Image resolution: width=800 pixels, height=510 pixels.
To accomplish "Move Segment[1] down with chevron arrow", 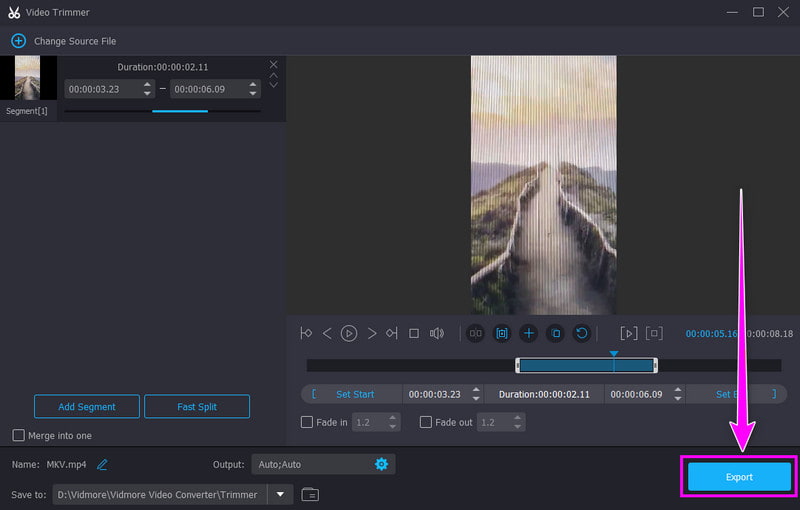I will coord(273,85).
